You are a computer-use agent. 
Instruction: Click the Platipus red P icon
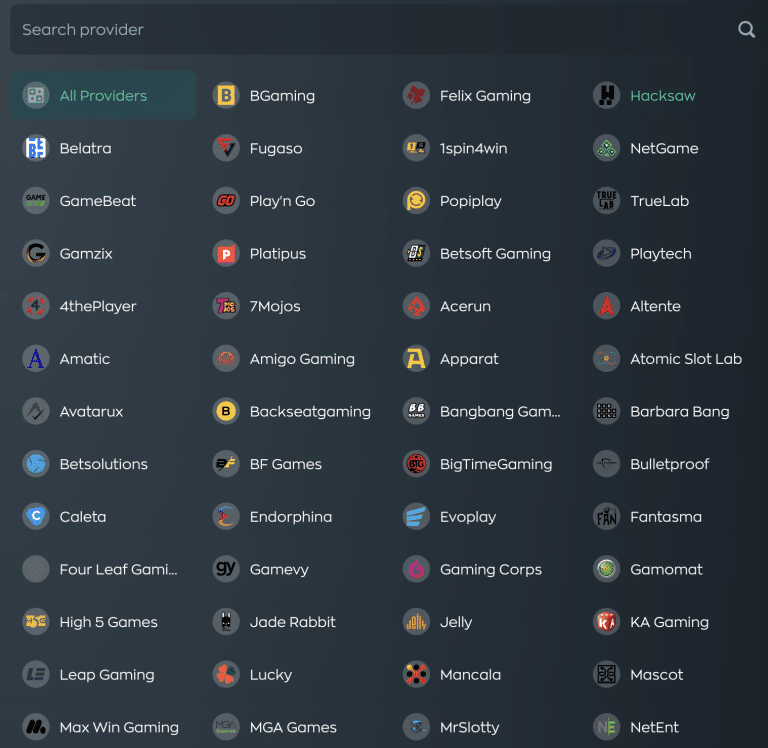point(226,253)
